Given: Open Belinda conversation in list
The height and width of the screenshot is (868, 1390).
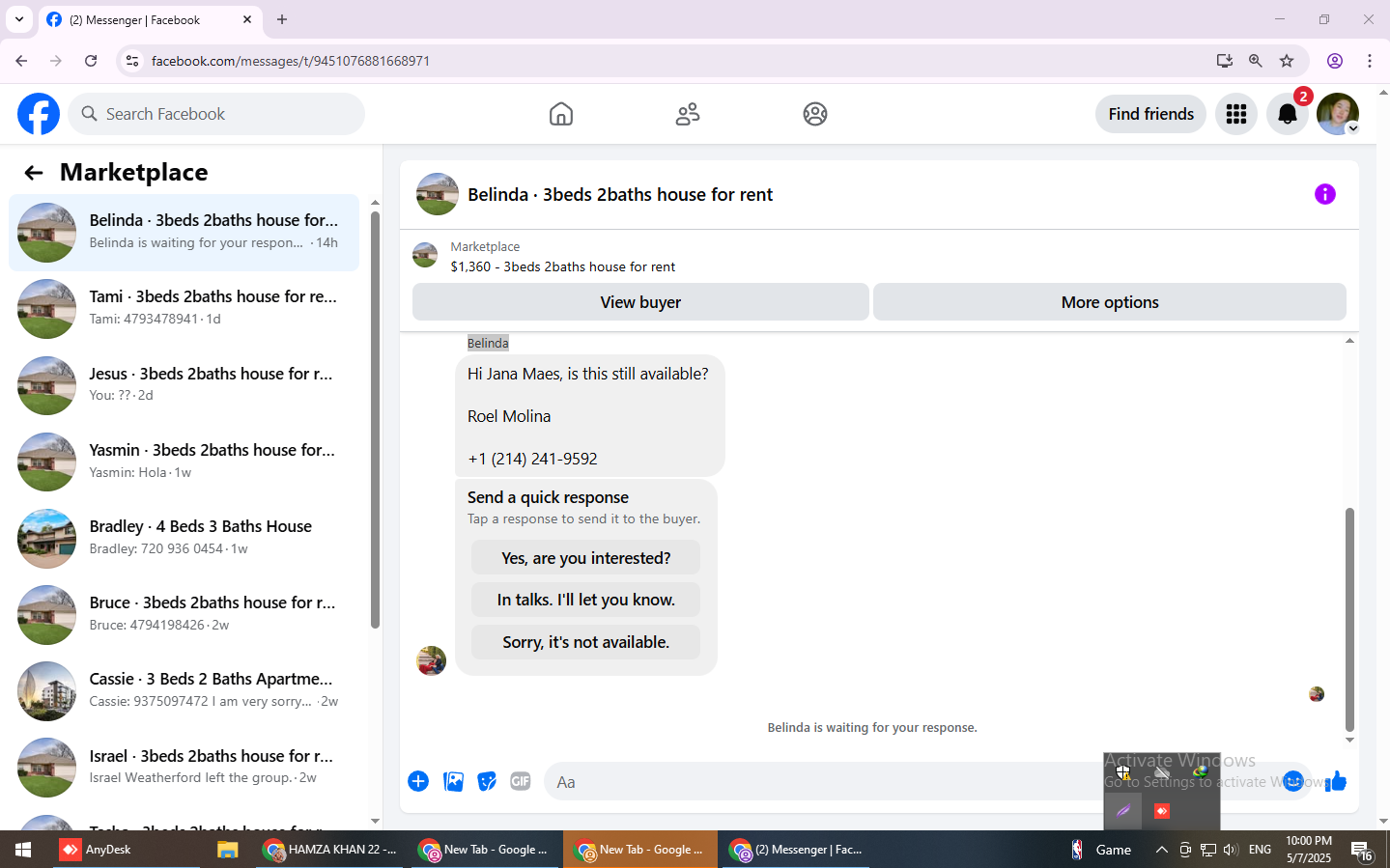Looking at the screenshot, I should coord(184,232).
